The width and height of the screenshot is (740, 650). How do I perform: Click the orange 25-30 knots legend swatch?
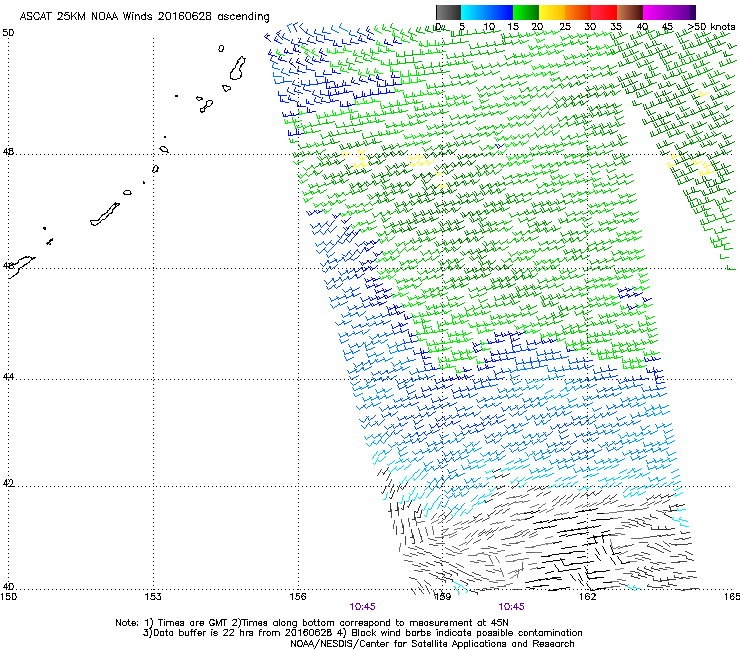[x=578, y=12]
